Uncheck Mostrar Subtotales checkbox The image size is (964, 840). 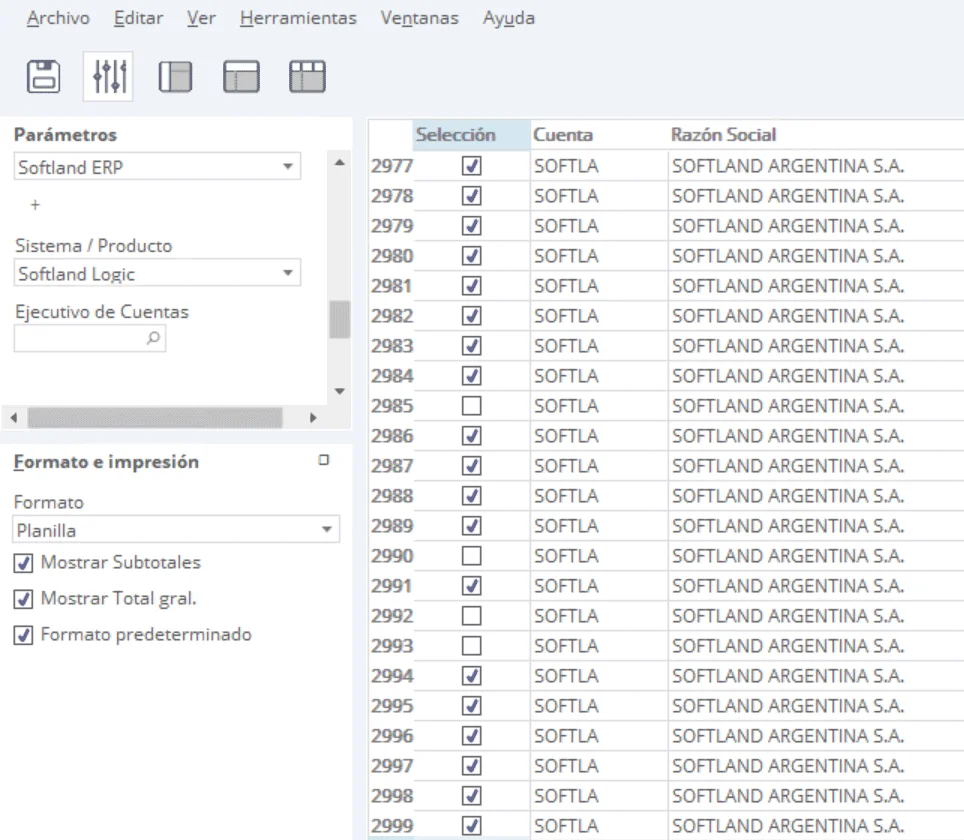coord(24,562)
